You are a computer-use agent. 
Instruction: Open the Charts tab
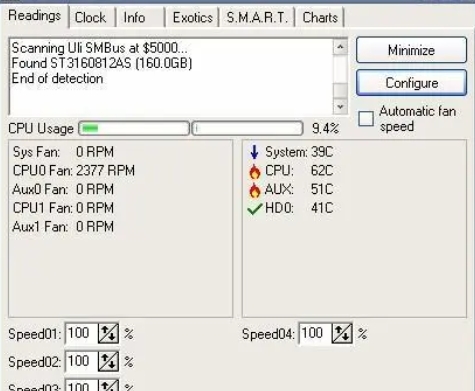click(x=320, y=17)
